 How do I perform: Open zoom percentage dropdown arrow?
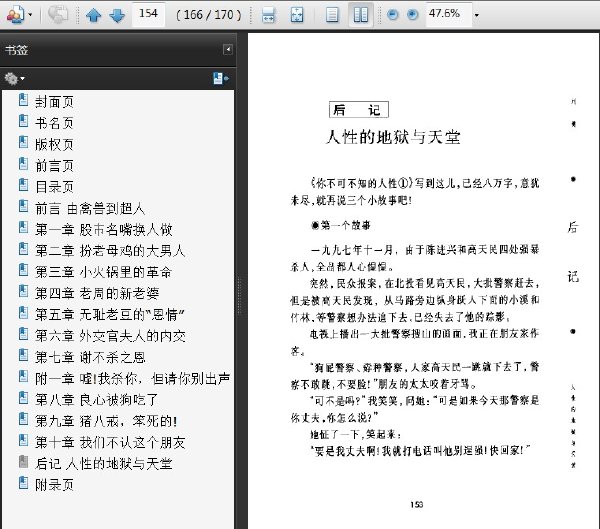coord(477,15)
